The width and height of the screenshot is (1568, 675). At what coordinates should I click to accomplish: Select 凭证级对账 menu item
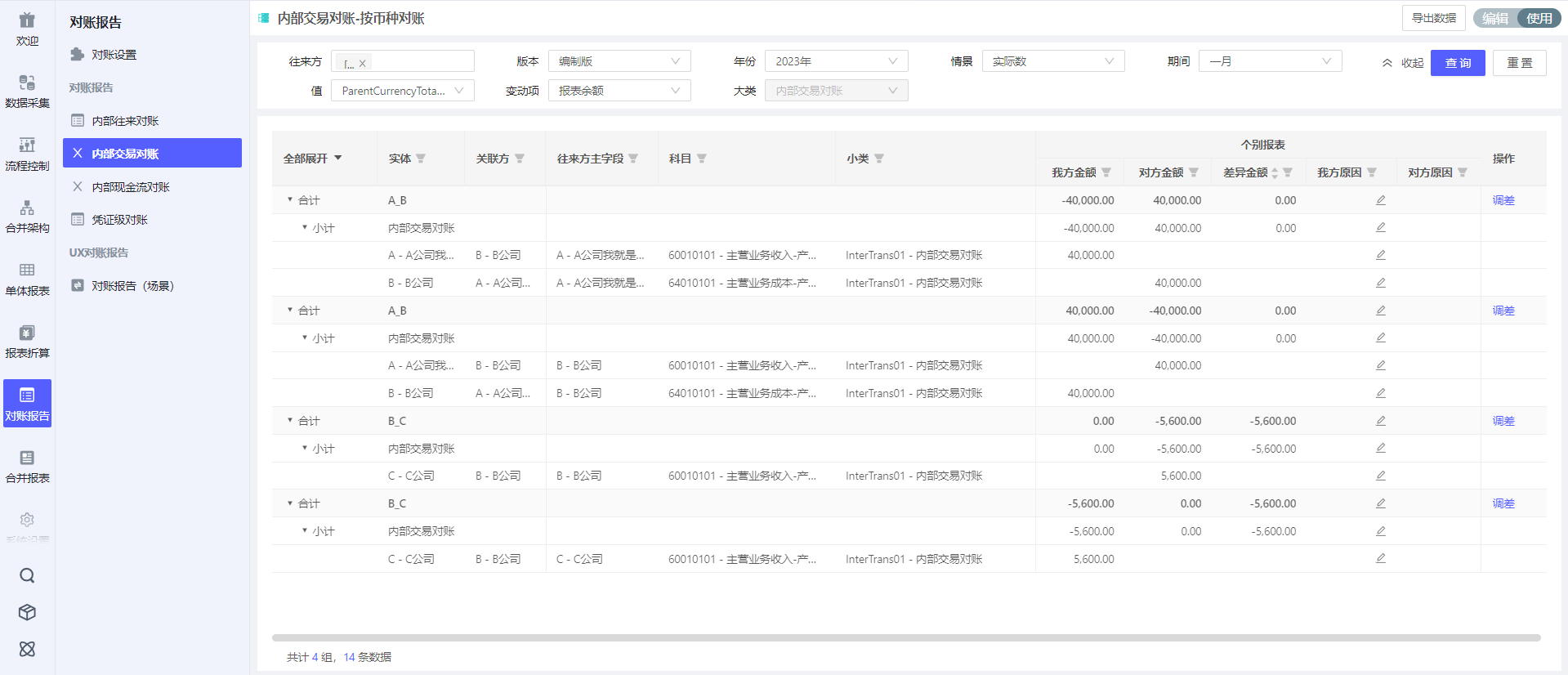pos(119,220)
